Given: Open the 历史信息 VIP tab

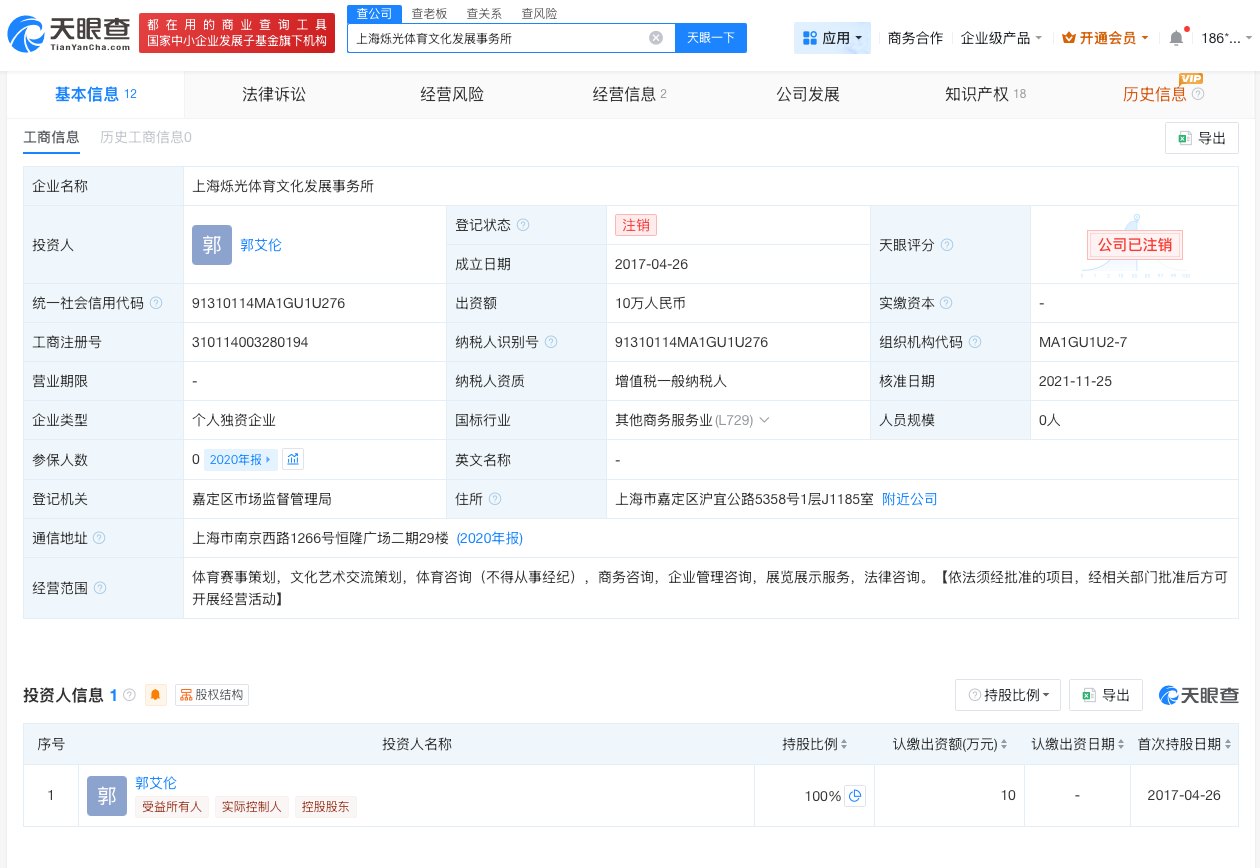Looking at the screenshot, I should tap(1156, 94).
